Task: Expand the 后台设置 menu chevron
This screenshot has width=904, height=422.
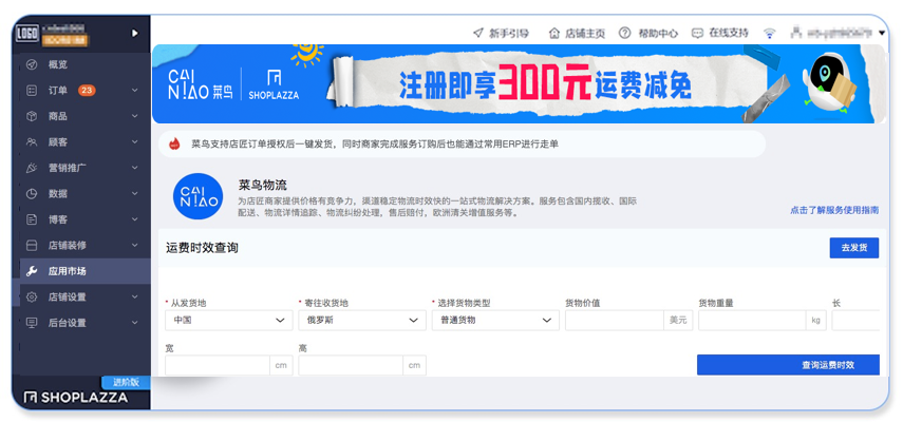Action: click(x=134, y=323)
